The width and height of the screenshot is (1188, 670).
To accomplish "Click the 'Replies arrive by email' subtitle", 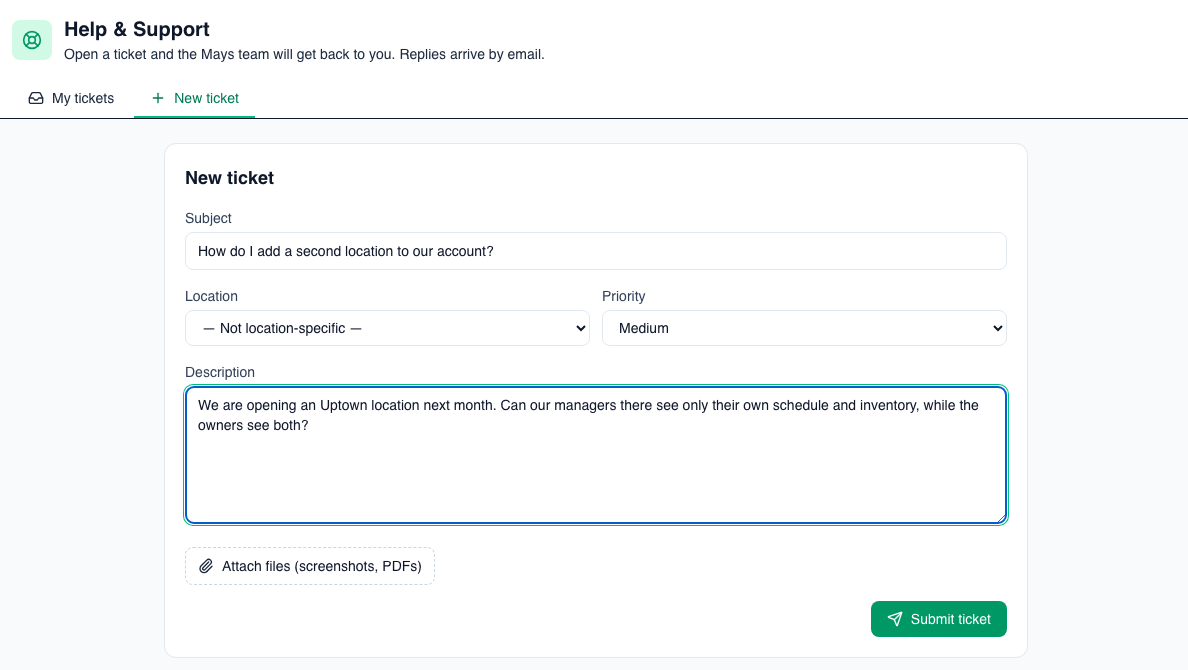I will (304, 55).
